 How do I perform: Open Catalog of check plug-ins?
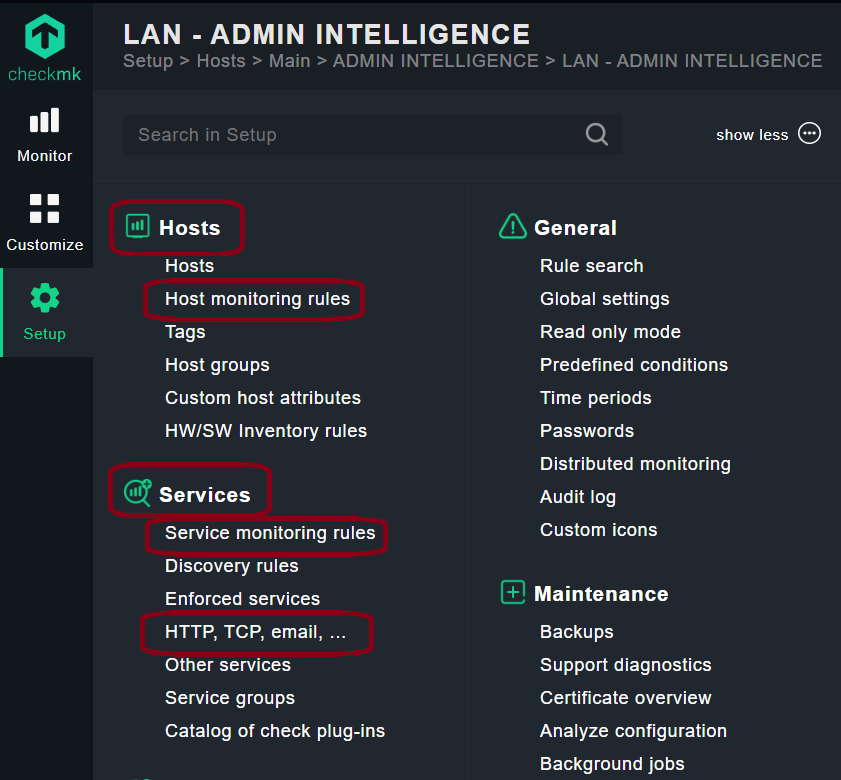(275, 731)
